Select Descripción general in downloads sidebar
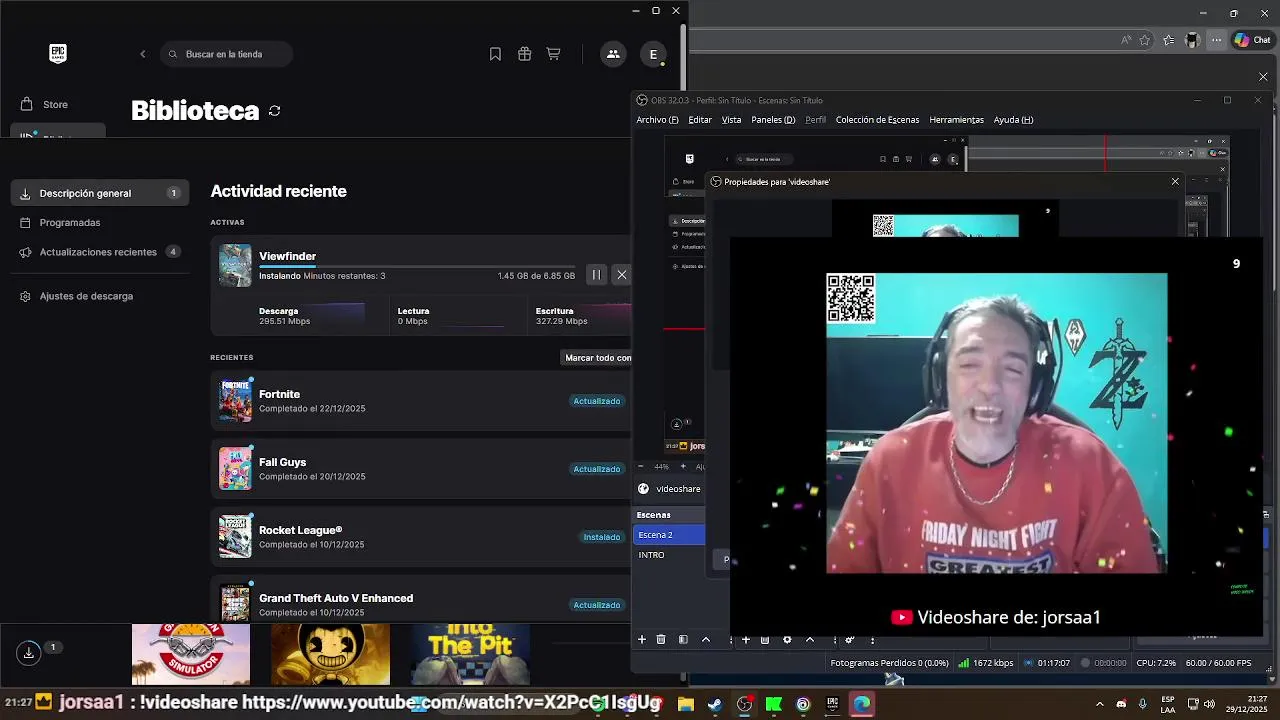Screen dimensions: 1280x720 click(100, 193)
